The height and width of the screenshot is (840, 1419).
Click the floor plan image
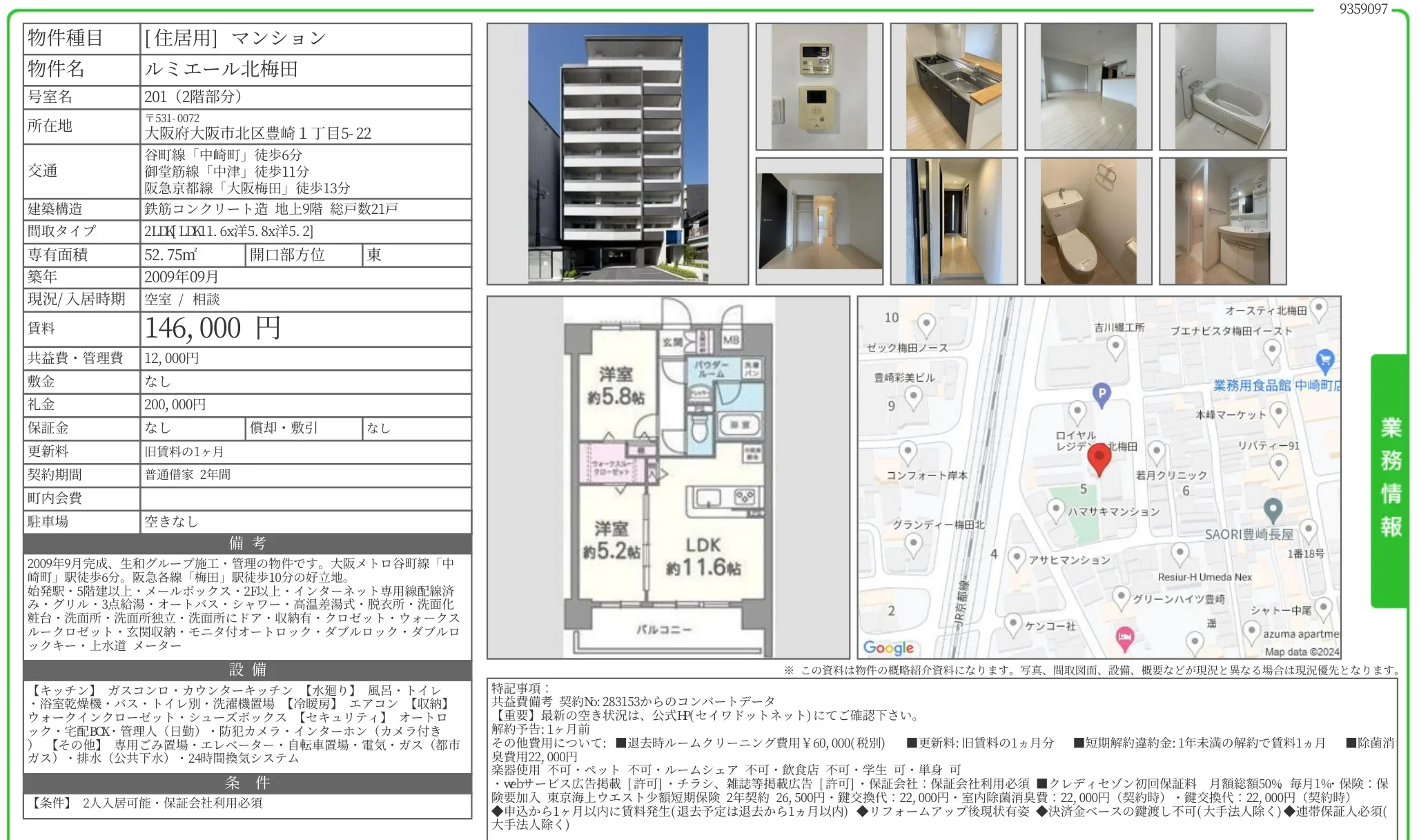(667, 477)
